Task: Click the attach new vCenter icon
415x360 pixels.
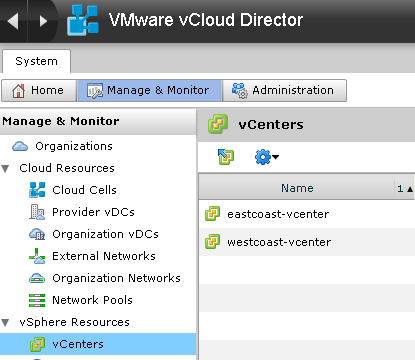Action: click(x=226, y=156)
